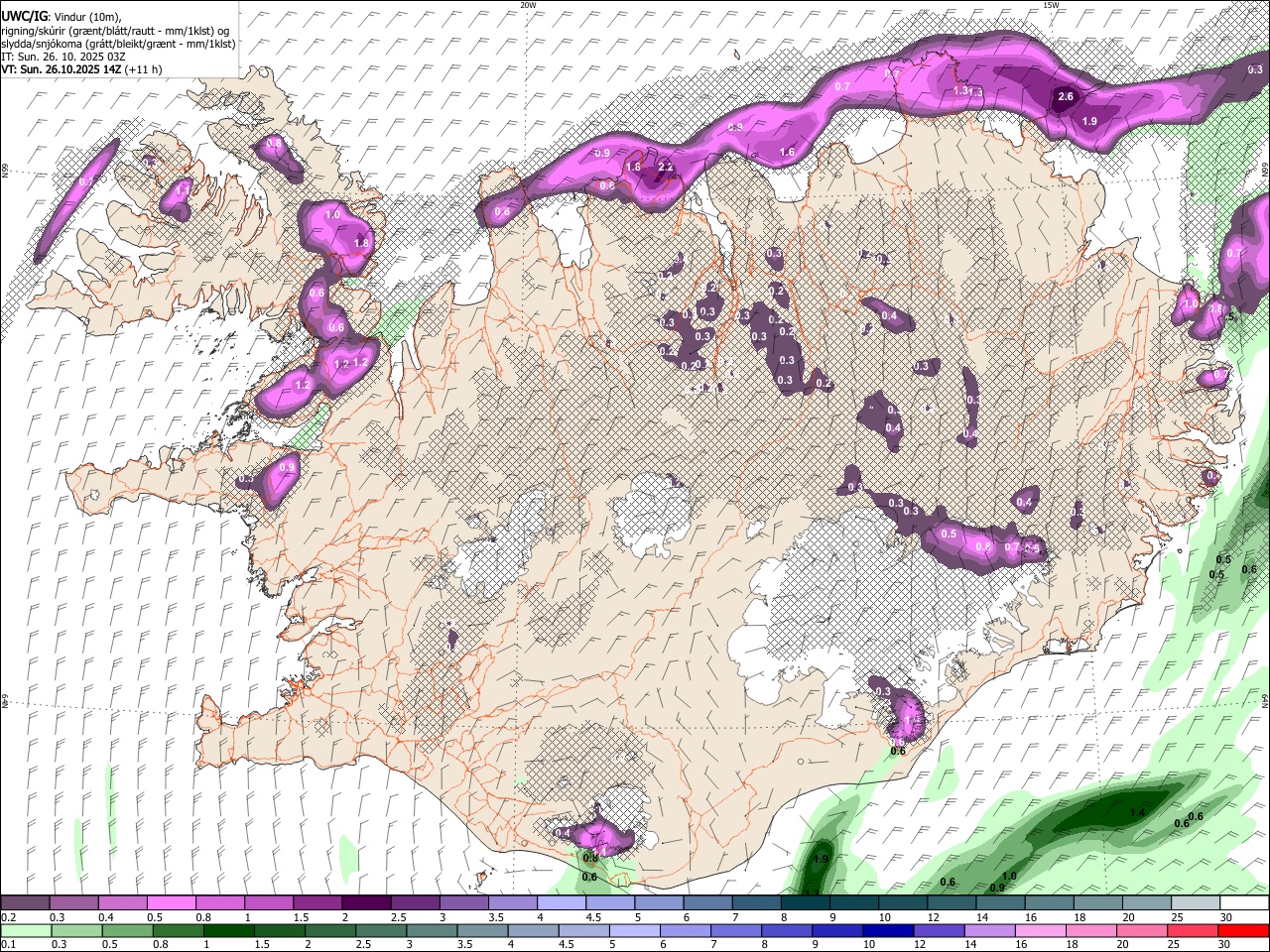Click the 1.6 value on the northern band
The height and width of the screenshot is (952, 1270).
787,152
